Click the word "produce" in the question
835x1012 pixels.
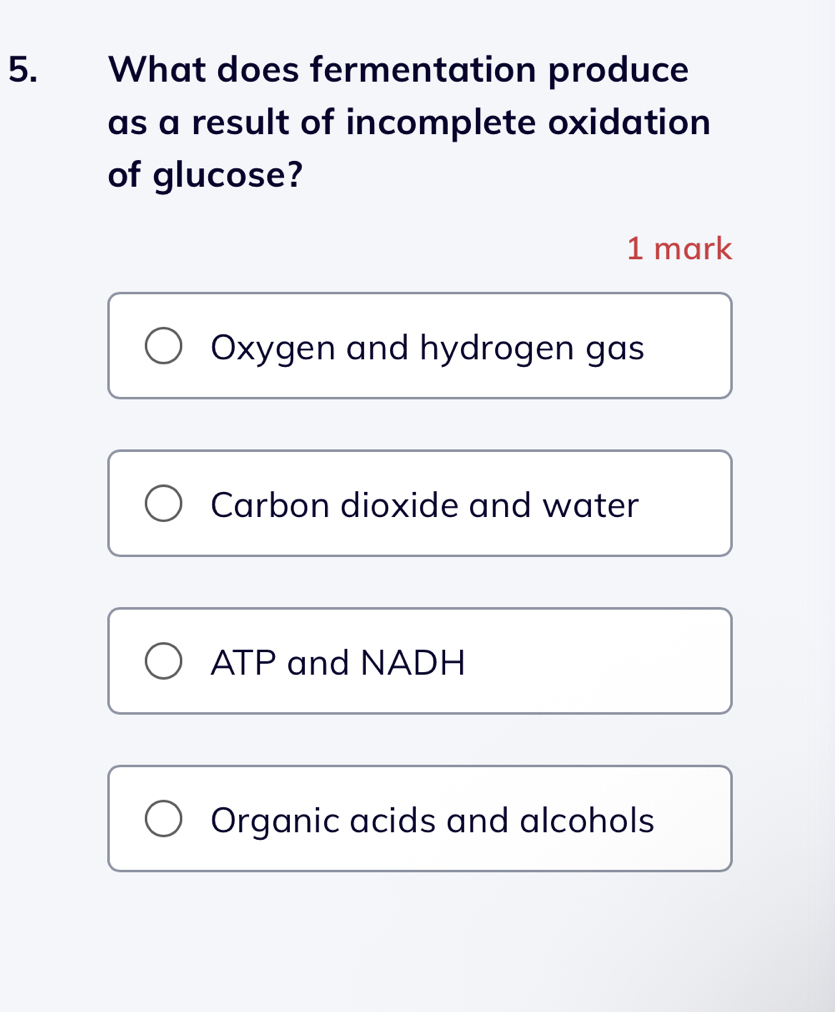click(x=618, y=72)
